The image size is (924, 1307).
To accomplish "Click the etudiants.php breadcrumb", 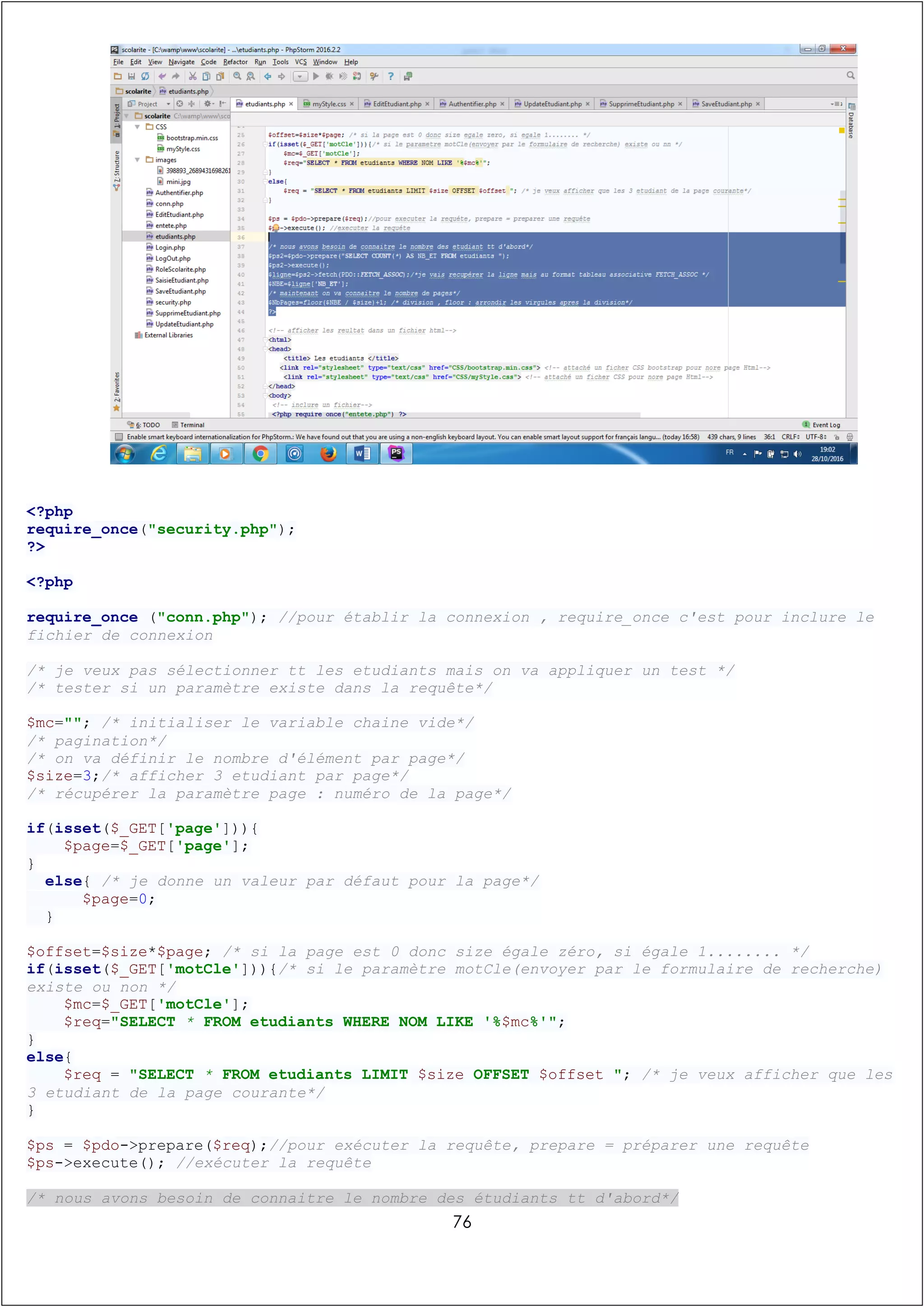I will (184, 91).
